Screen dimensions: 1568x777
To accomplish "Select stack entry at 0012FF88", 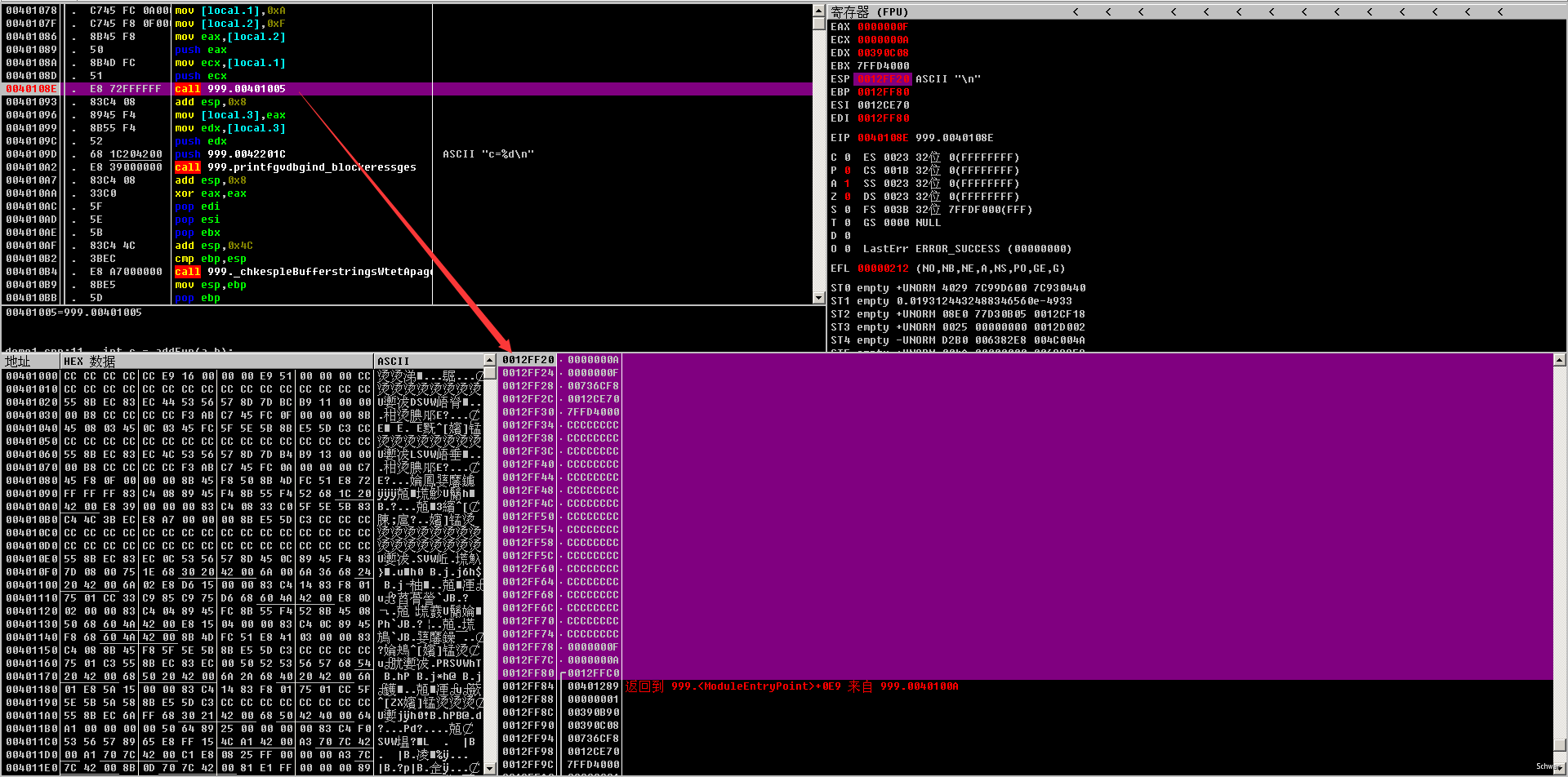I will point(1025,699).
